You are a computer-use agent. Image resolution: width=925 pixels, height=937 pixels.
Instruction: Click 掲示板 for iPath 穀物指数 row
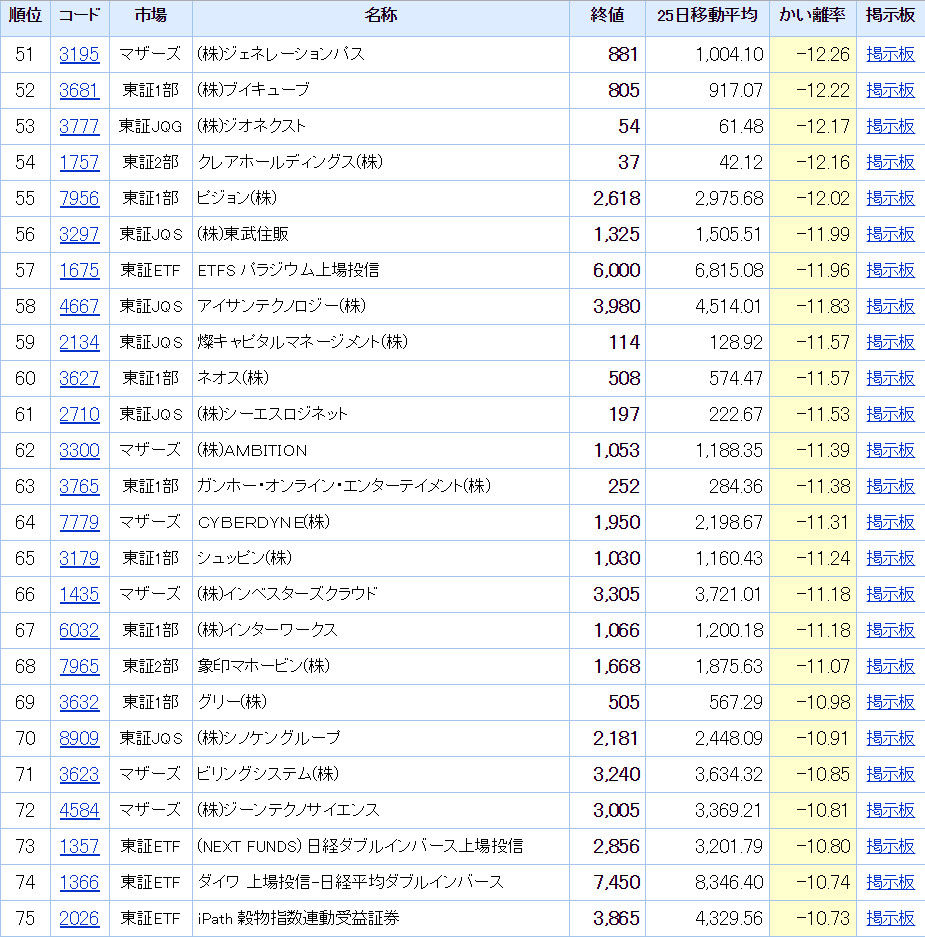[x=890, y=918]
